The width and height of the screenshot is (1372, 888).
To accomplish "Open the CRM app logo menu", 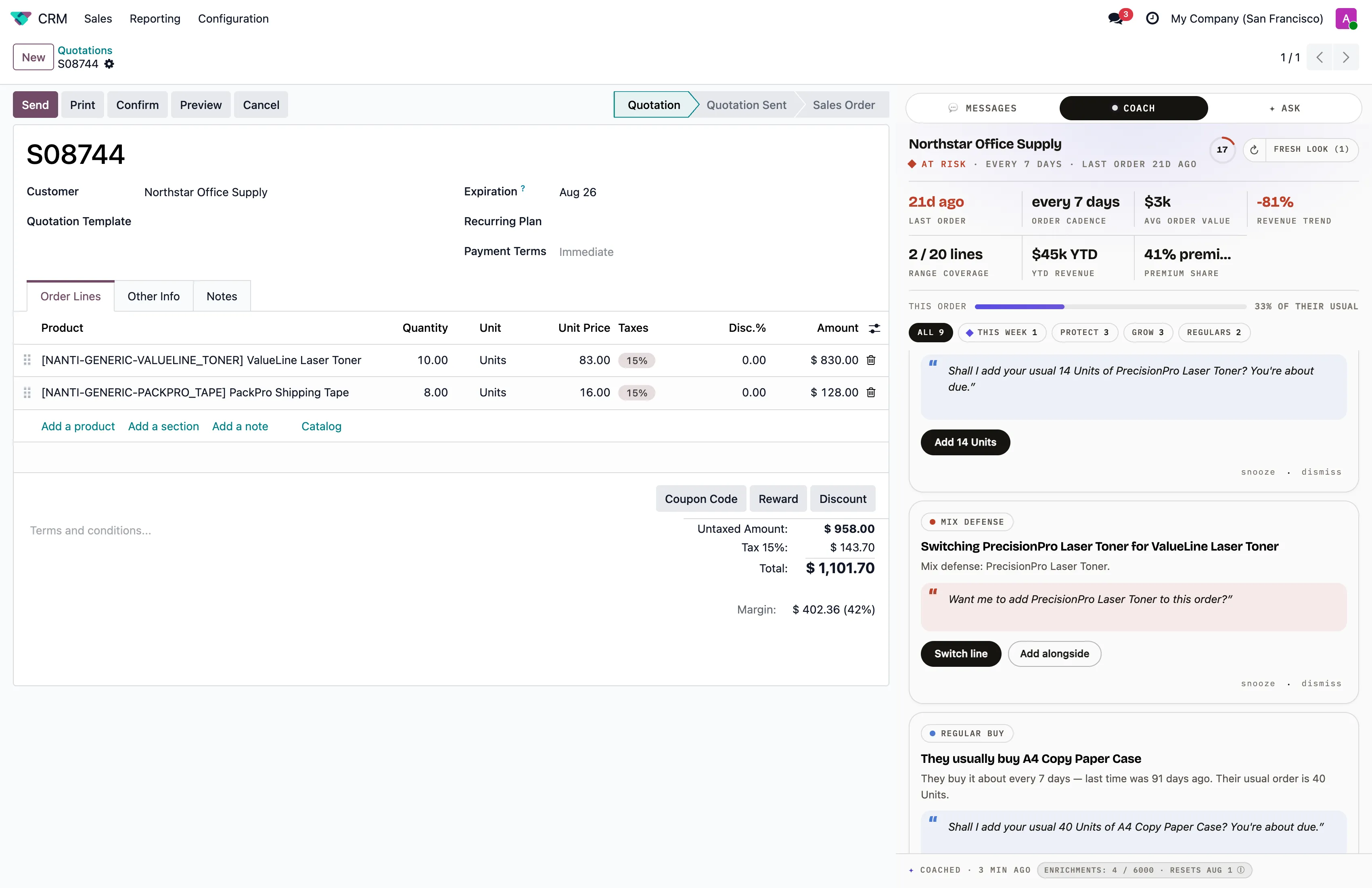I will (x=21, y=19).
